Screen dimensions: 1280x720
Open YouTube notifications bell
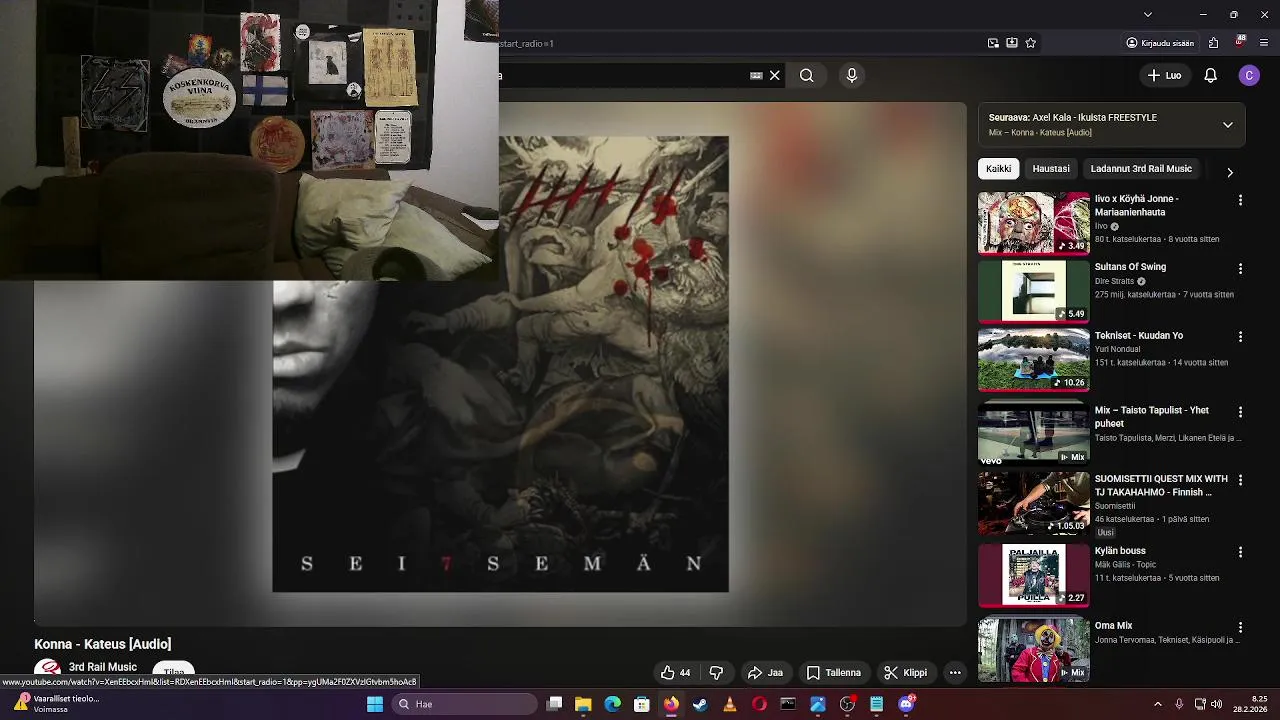pos(1210,75)
